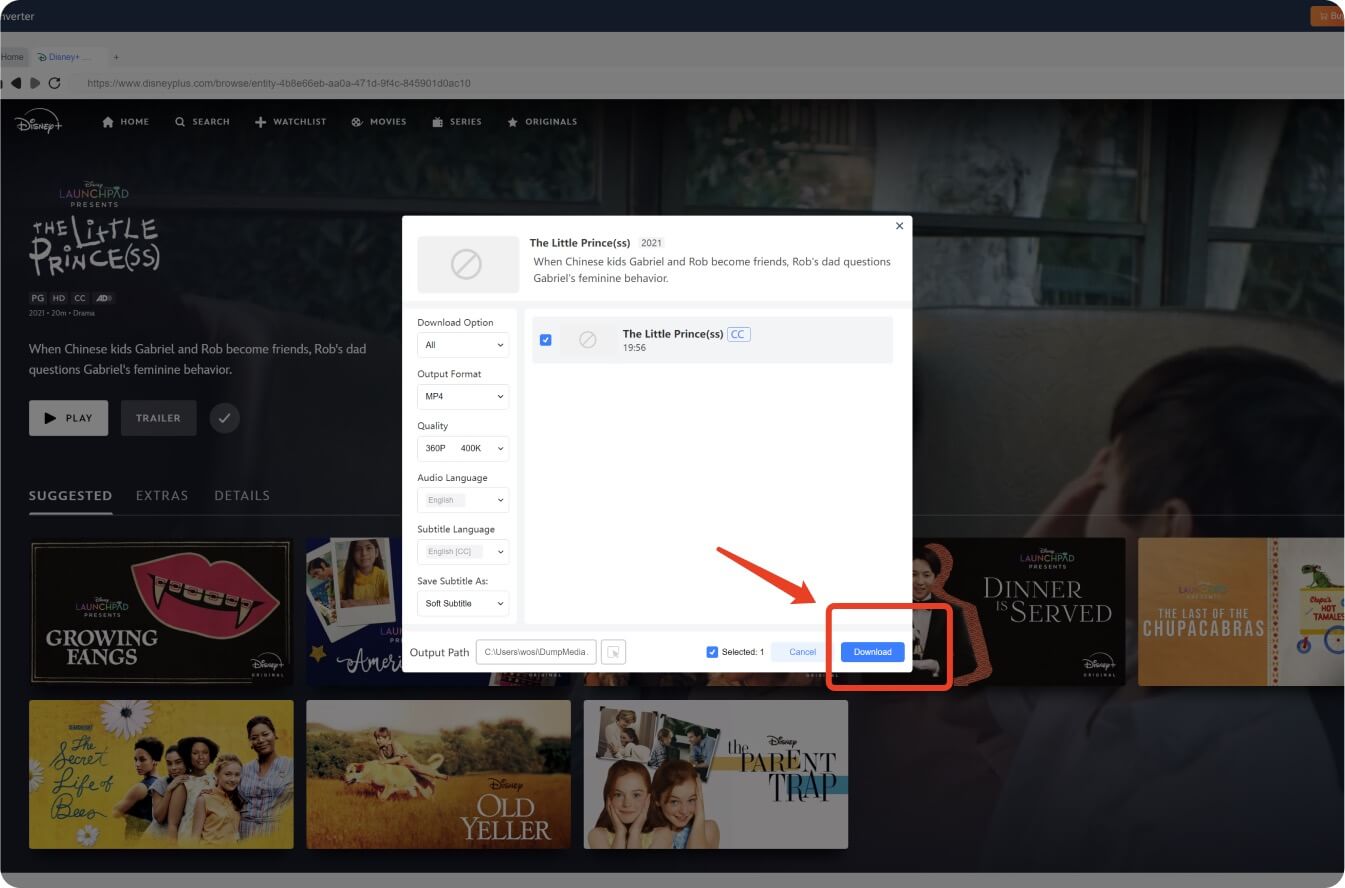Image resolution: width=1345 pixels, height=888 pixels.
Task: Open SEARCH in Disney+ navigation
Action: point(202,122)
